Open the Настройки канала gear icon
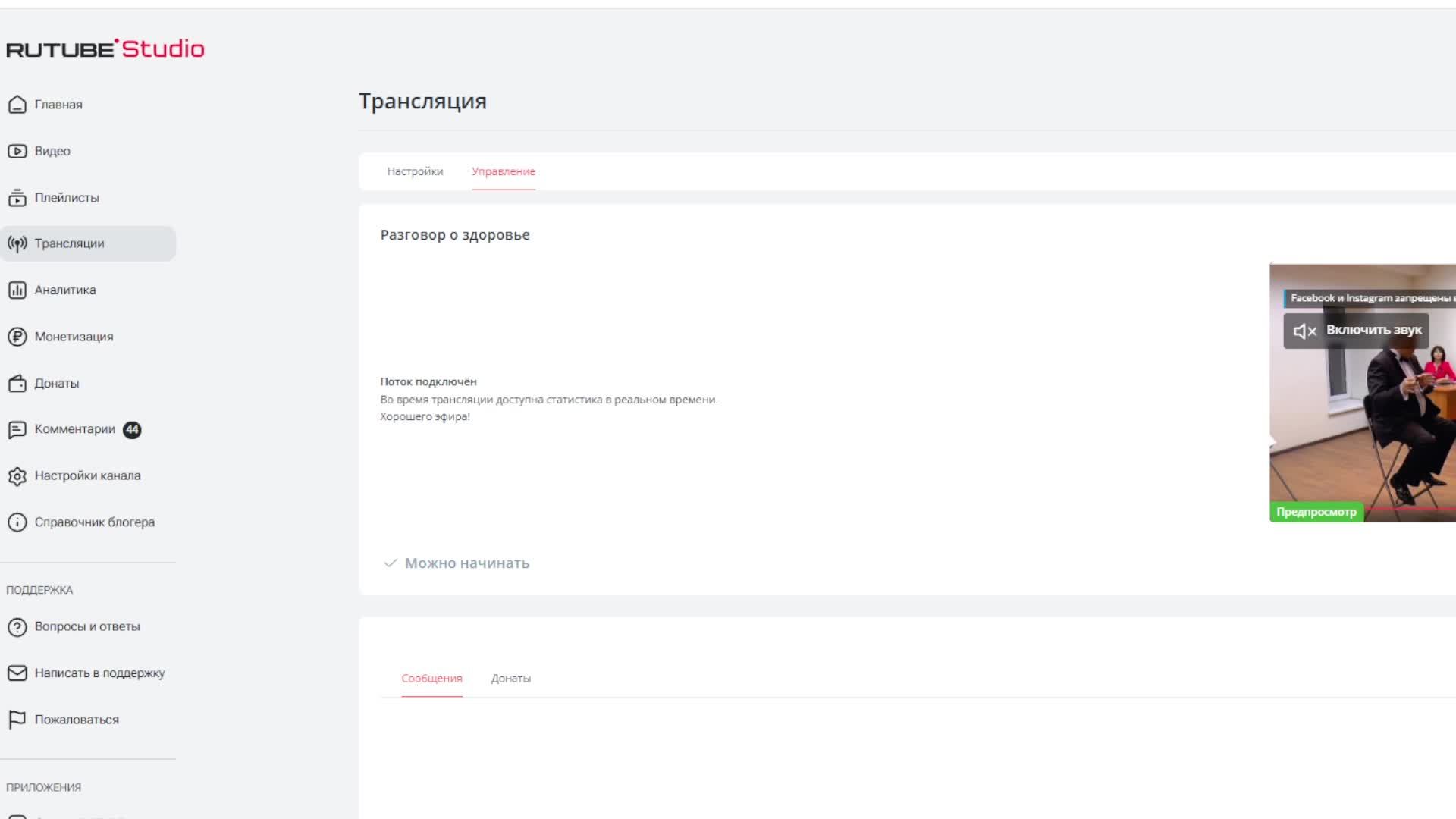 click(17, 475)
